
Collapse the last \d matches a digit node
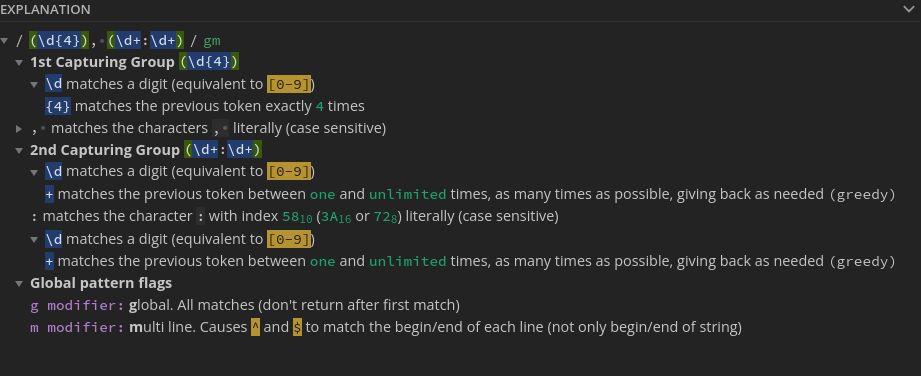(x=35, y=240)
